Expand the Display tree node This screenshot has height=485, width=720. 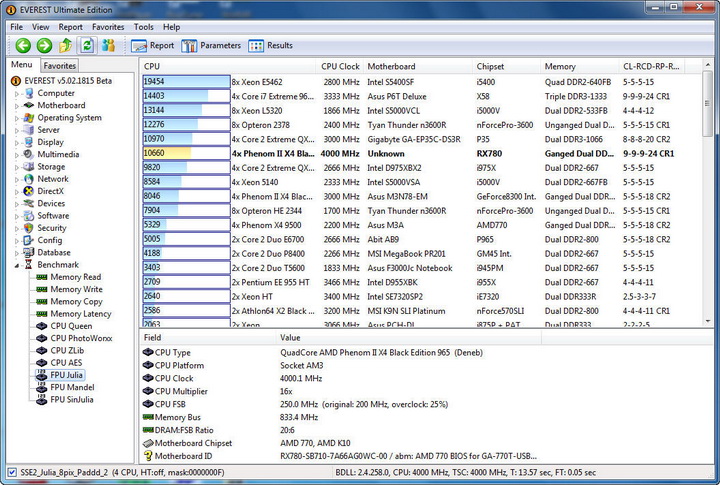17,142
